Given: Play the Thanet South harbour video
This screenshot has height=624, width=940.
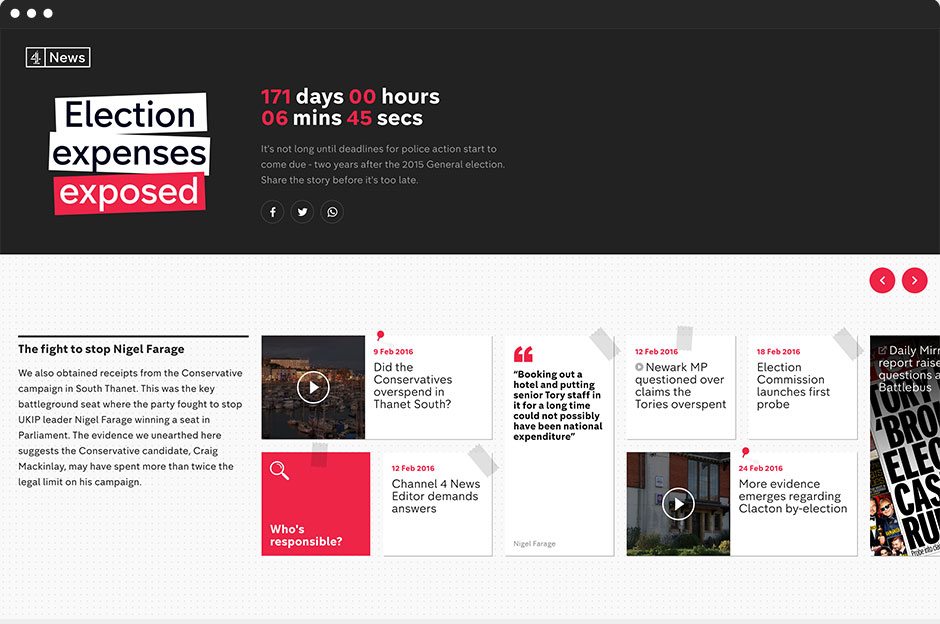Looking at the screenshot, I should click(313, 387).
